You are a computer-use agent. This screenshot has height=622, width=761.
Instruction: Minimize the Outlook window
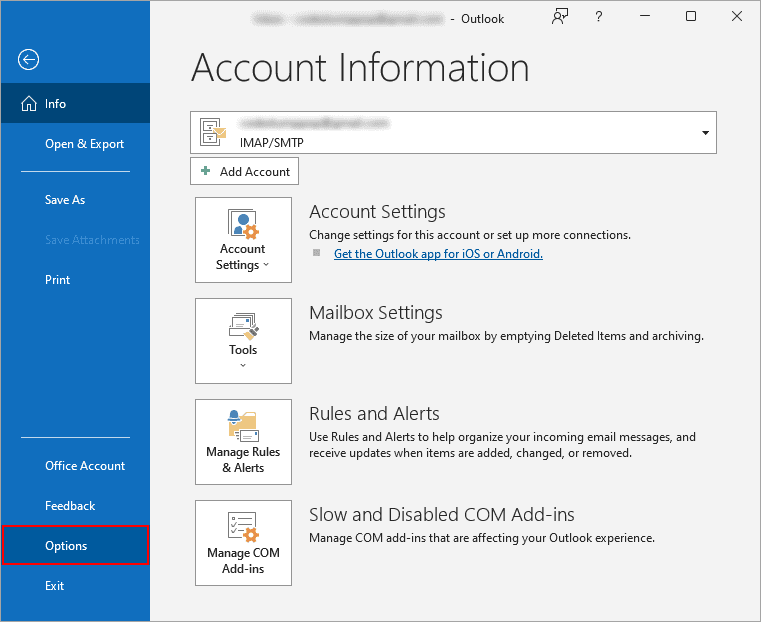point(645,16)
